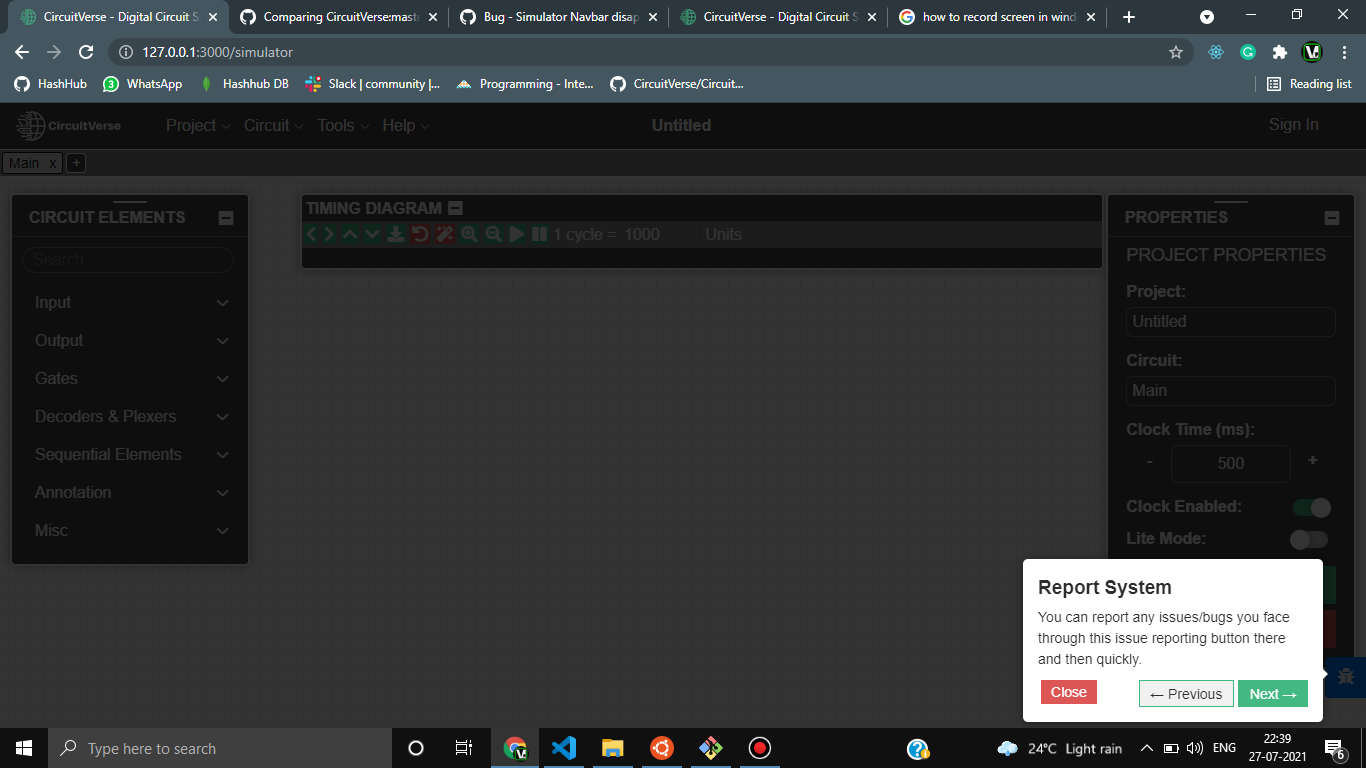Expand the Input elements category
The image size is (1366, 768).
131,303
